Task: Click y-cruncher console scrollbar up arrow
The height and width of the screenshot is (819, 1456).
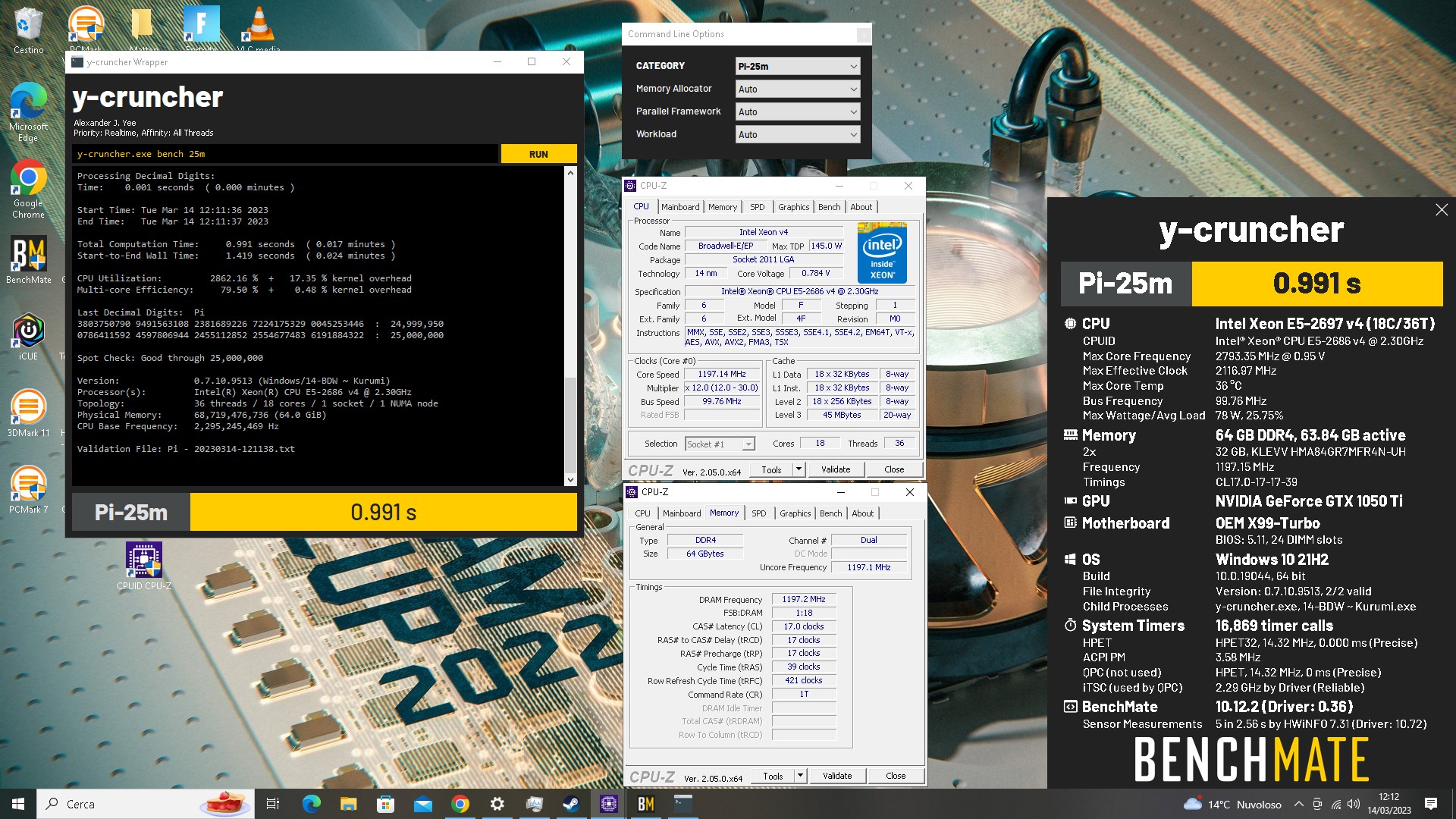Action: coord(570,173)
